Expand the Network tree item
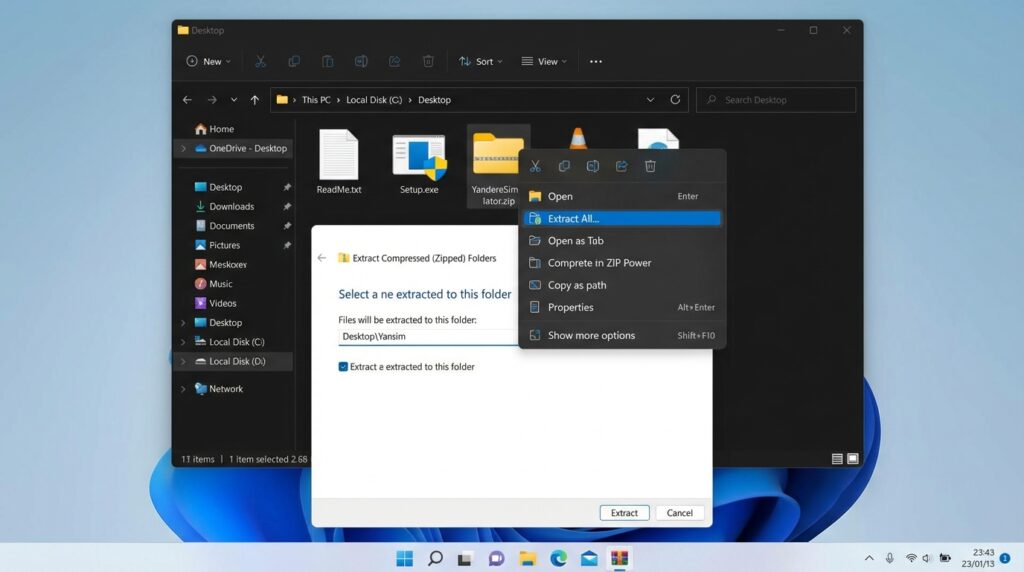The height and width of the screenshot is (572, 1024). coord(183,389)
